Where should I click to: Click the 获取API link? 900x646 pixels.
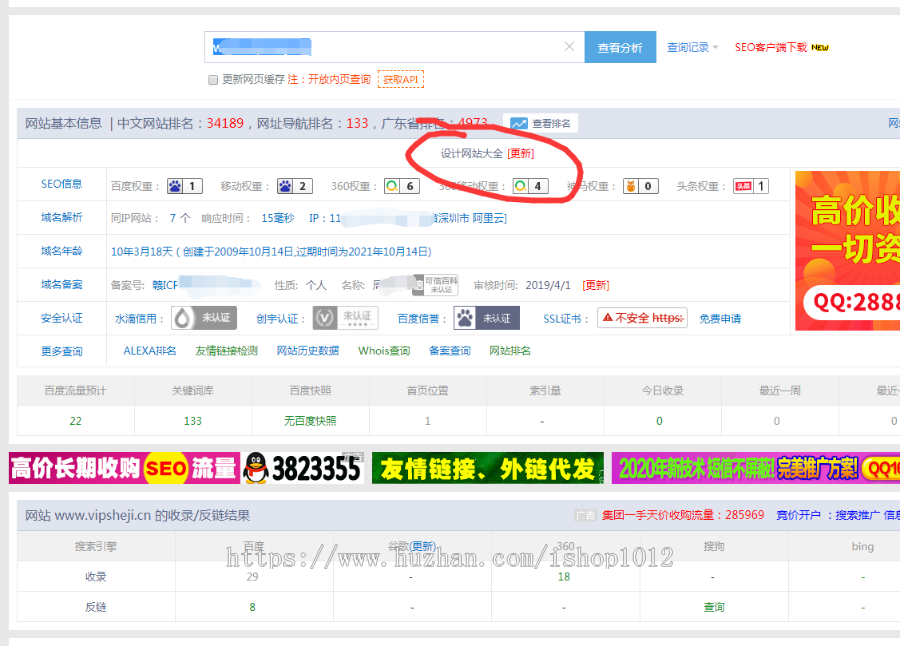tap(400, 81)
